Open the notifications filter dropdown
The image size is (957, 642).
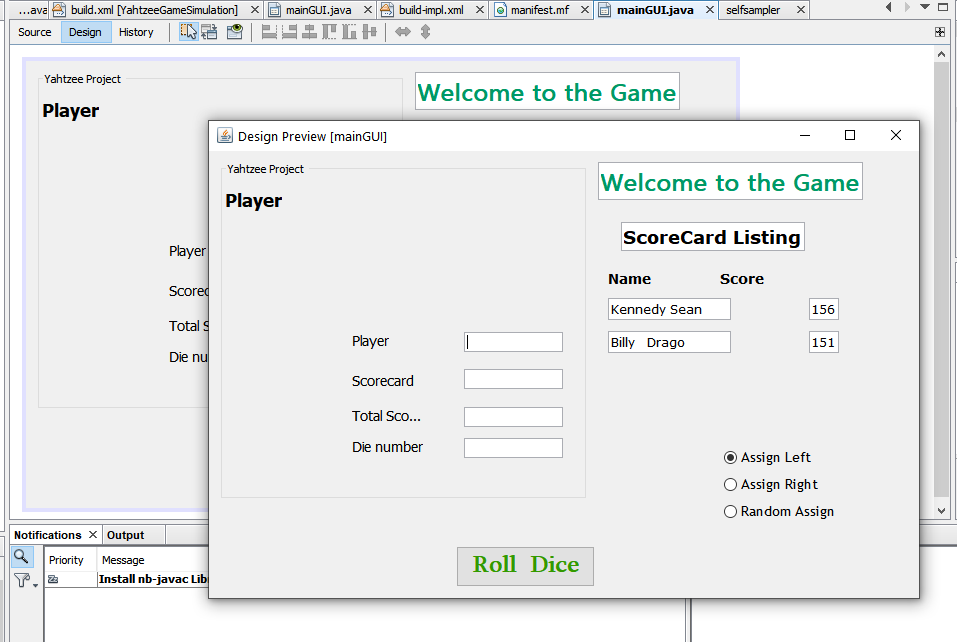24,579
